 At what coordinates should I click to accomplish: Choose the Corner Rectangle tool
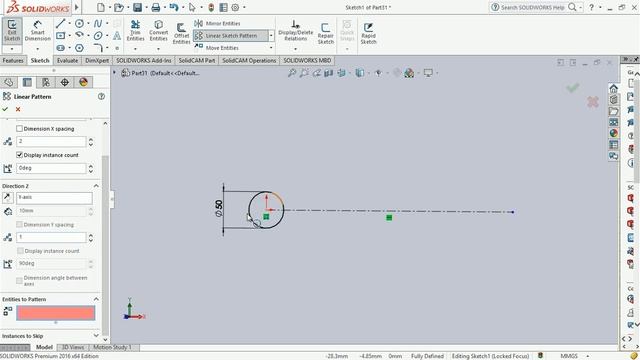(x=60, y=36)
